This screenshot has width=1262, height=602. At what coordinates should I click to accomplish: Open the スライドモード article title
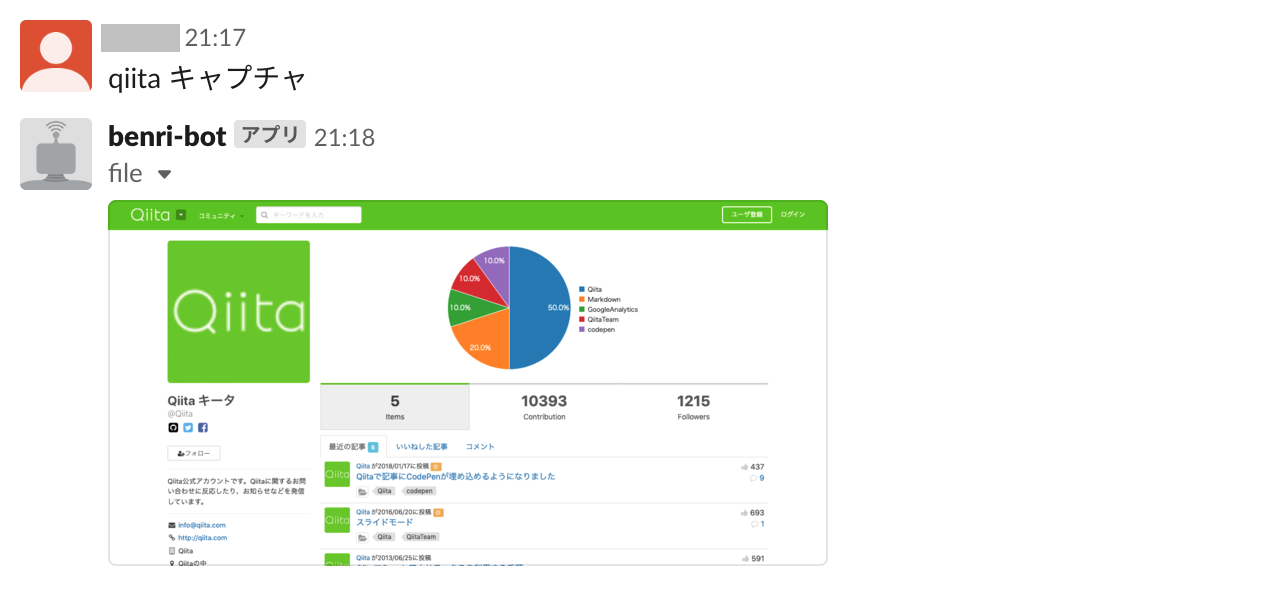(385, 523)
